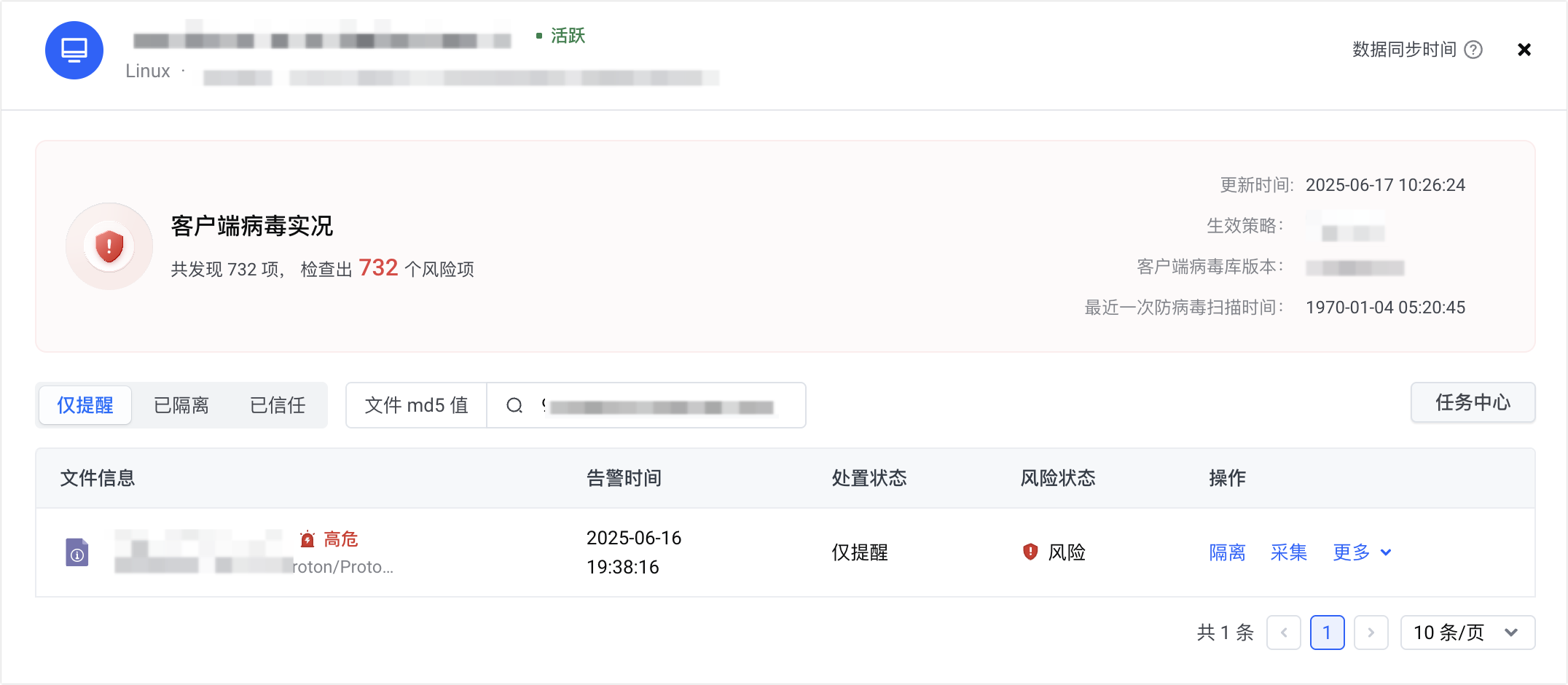Open the 10 条/页 page size dropdown
Image resolution: width=1568 pixels, height=685 pixels.
click(x=1467, y=633)
